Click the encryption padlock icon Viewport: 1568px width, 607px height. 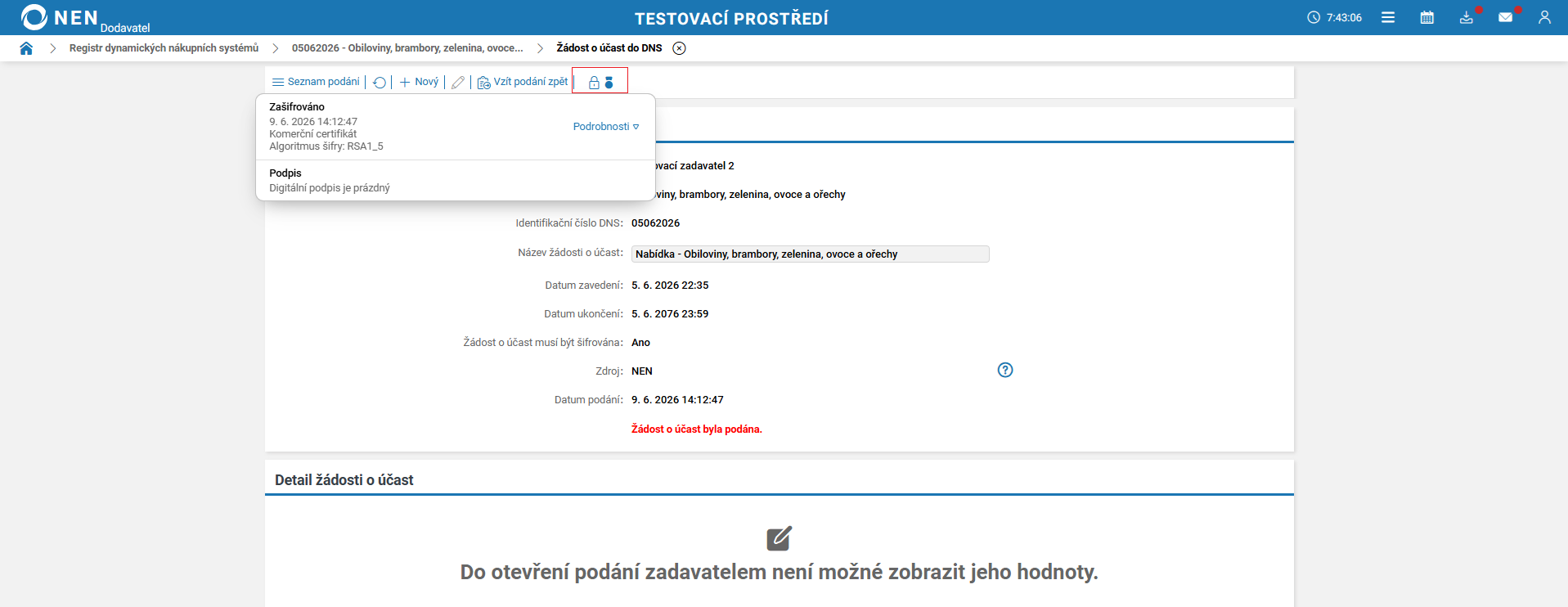point(595,83)
